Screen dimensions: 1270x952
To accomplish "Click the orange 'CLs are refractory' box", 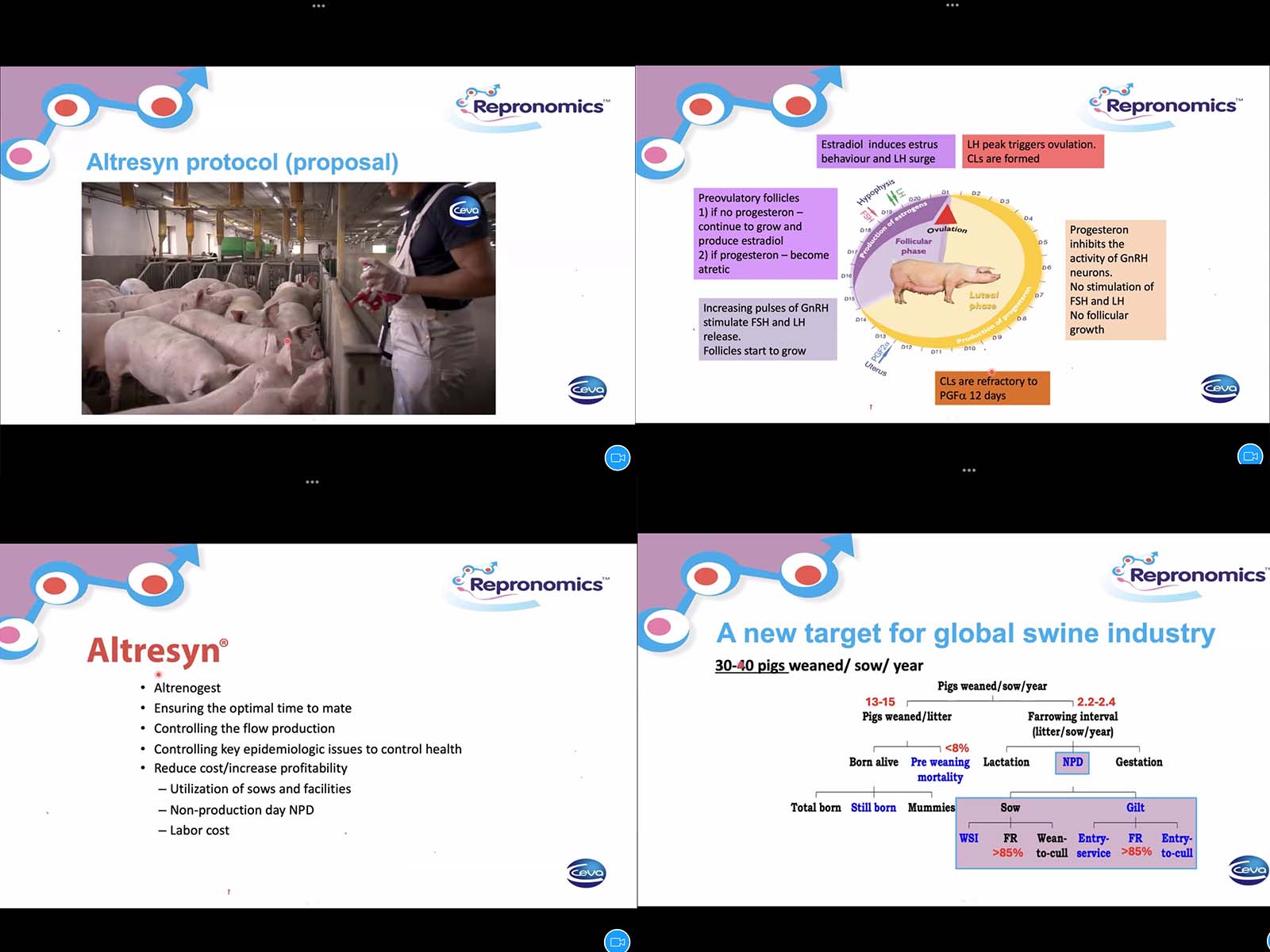I will tap(992, 388).
